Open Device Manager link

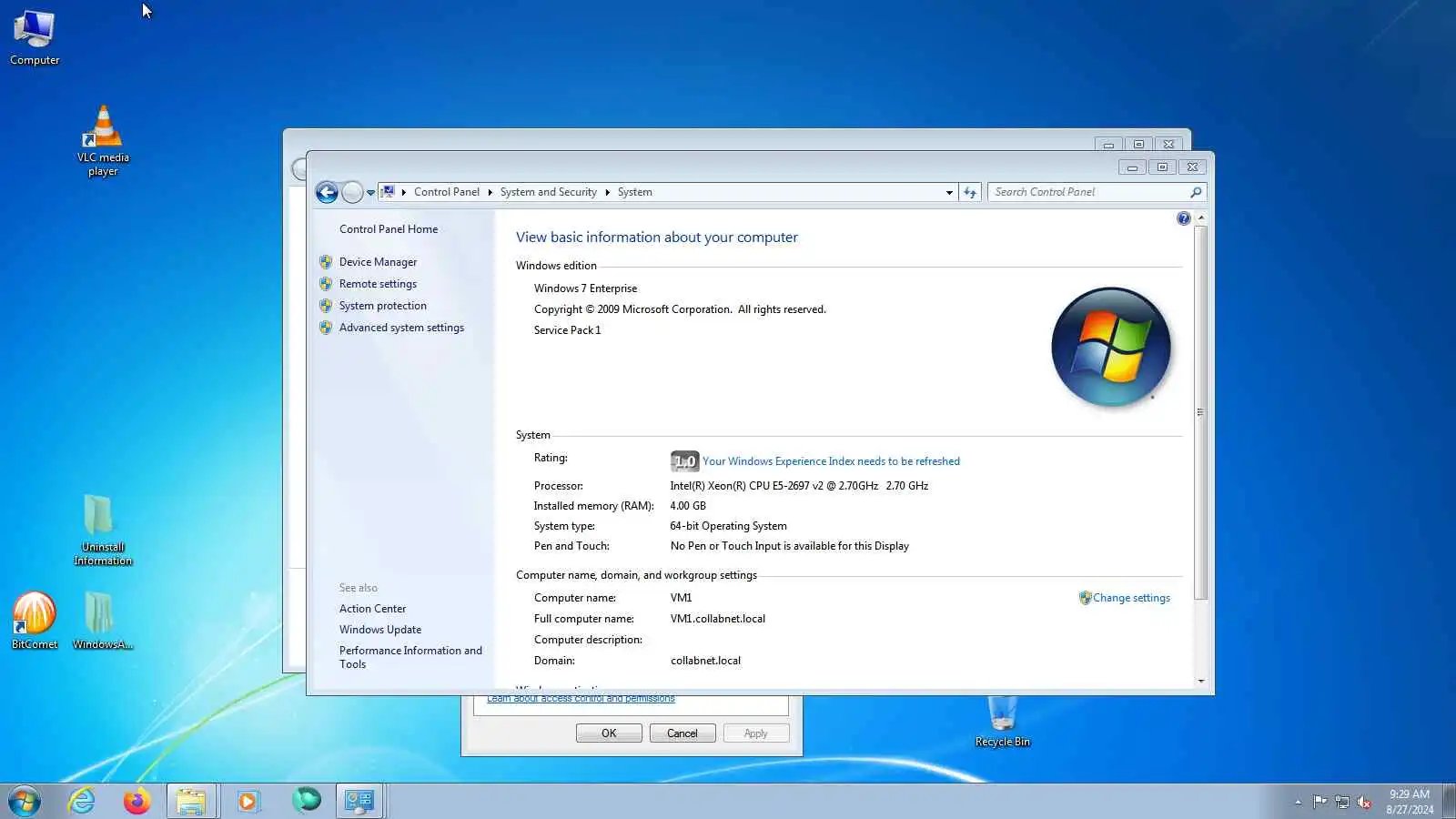click(378, 262)
